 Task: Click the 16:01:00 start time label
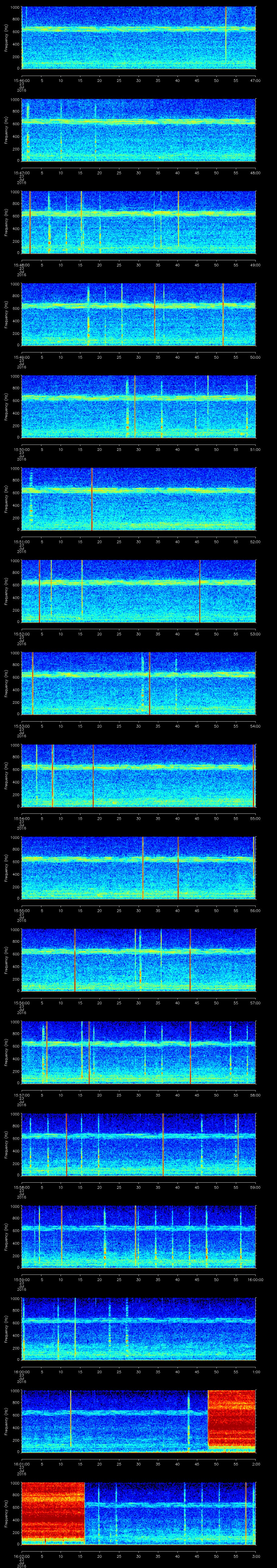[22, 1464]
